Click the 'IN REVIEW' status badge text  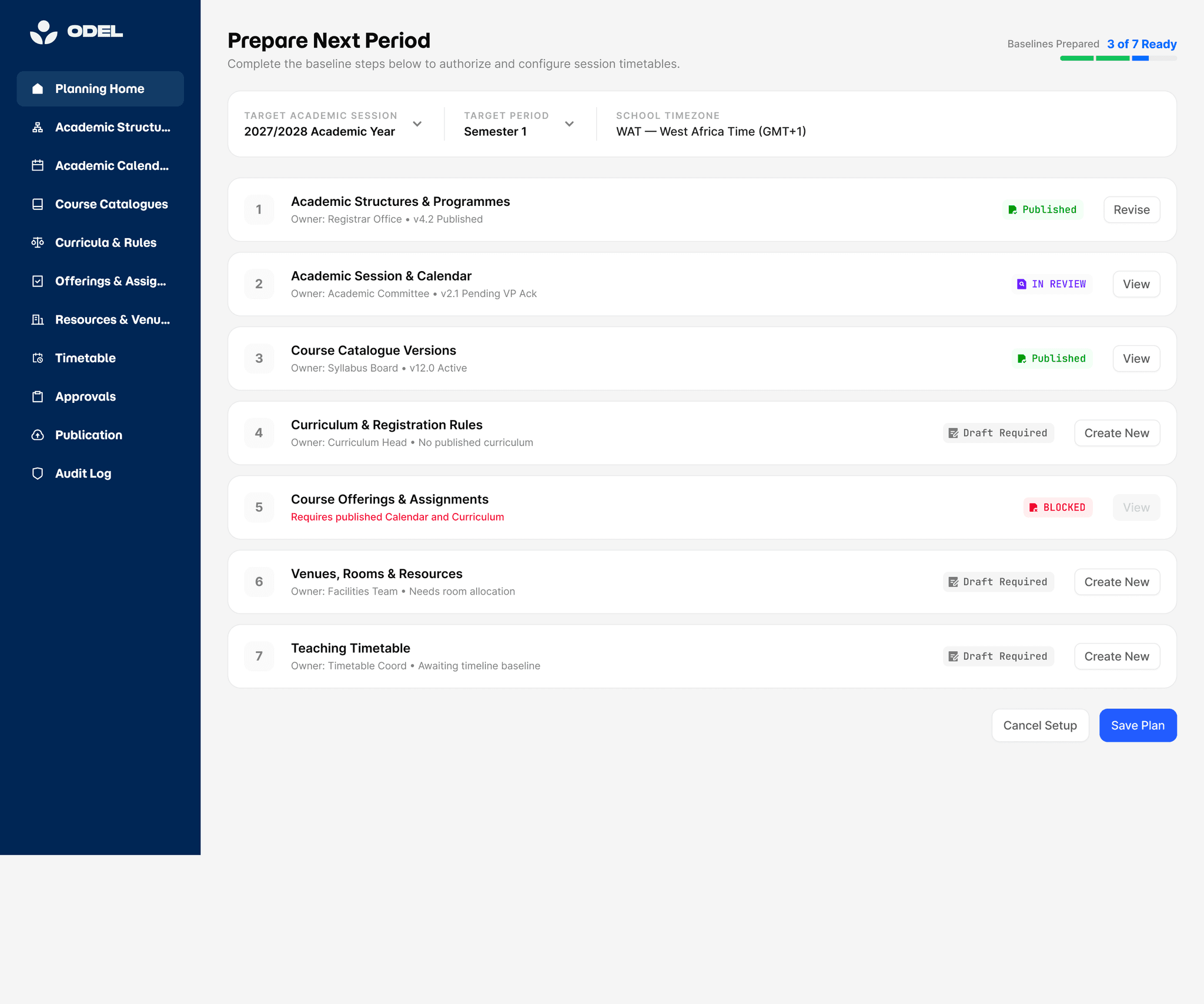tap(1059, 284)
